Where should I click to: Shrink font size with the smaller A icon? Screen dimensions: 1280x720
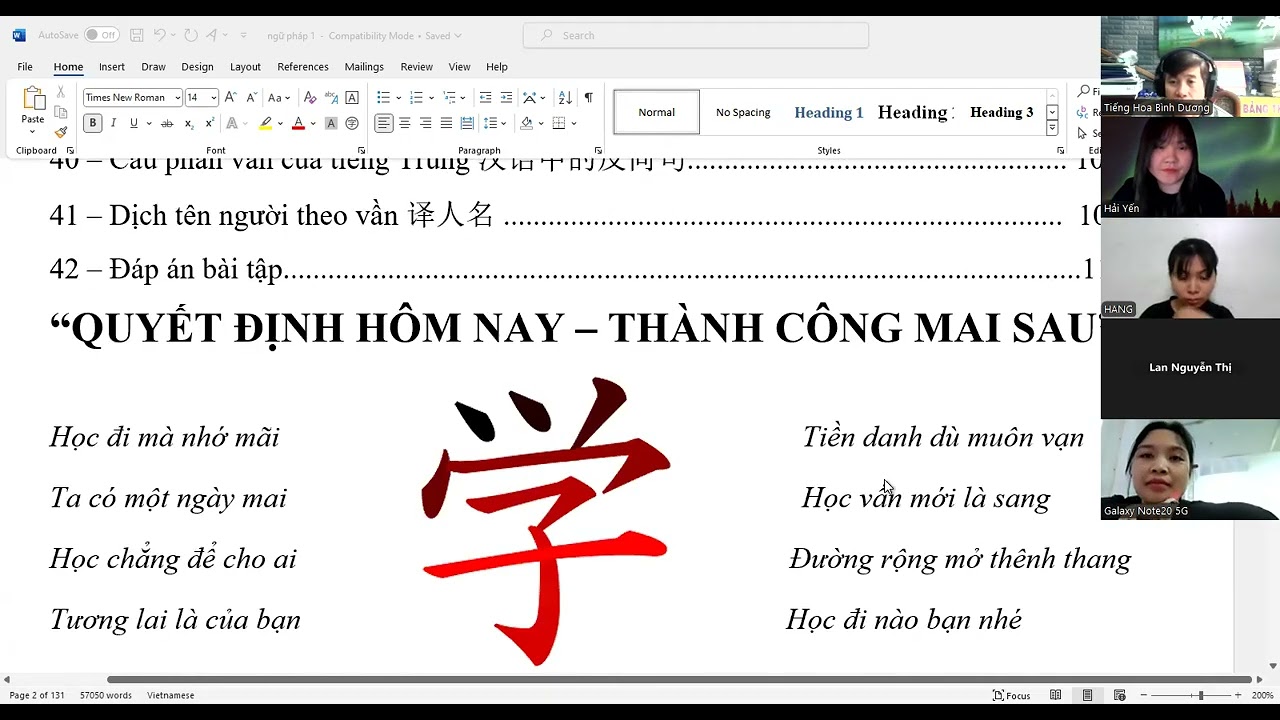pyautogui.click(x=250, y=97)
